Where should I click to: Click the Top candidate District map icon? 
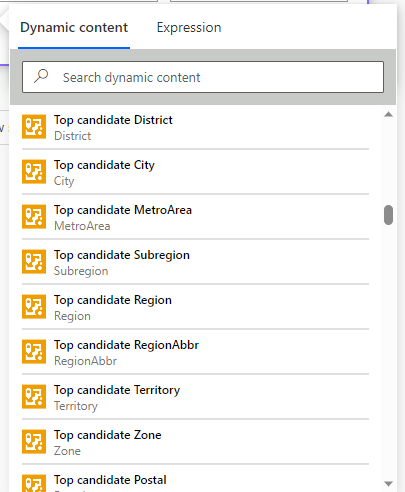34,127
